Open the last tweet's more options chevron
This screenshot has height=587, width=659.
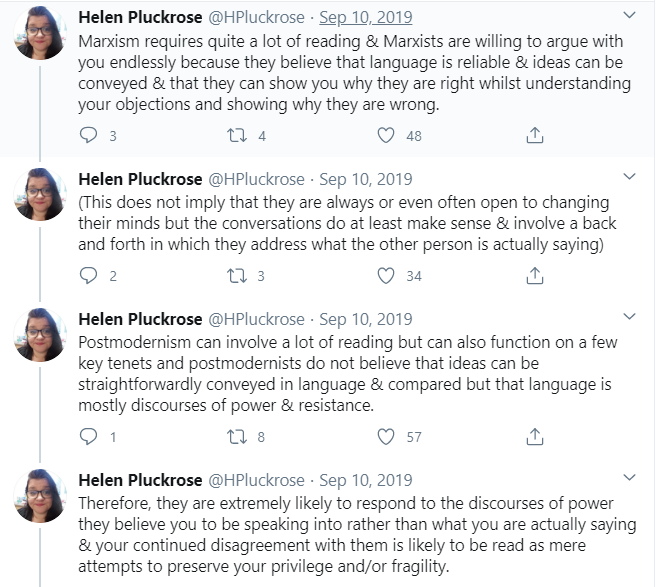click(628, 479)
